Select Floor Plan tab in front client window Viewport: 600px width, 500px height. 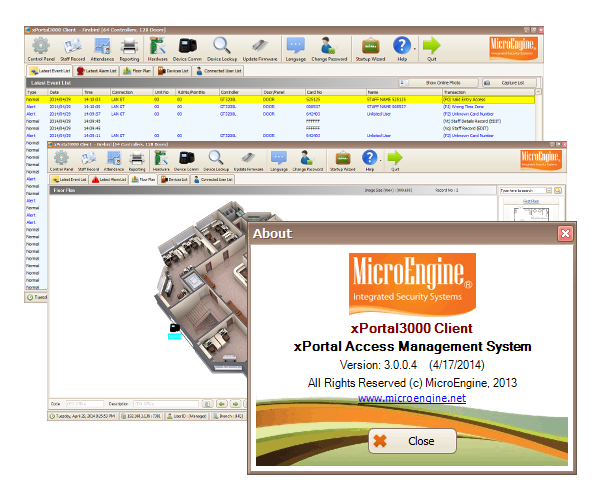click(143, 179)
